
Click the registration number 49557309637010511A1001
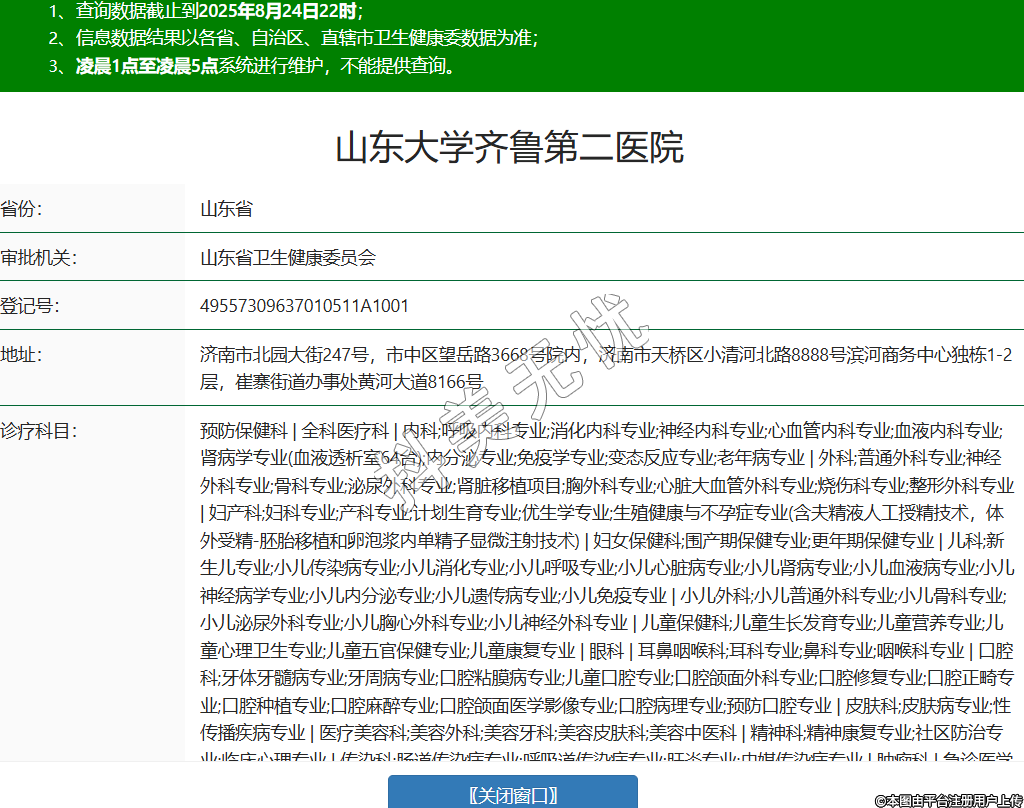pos(304,305)
